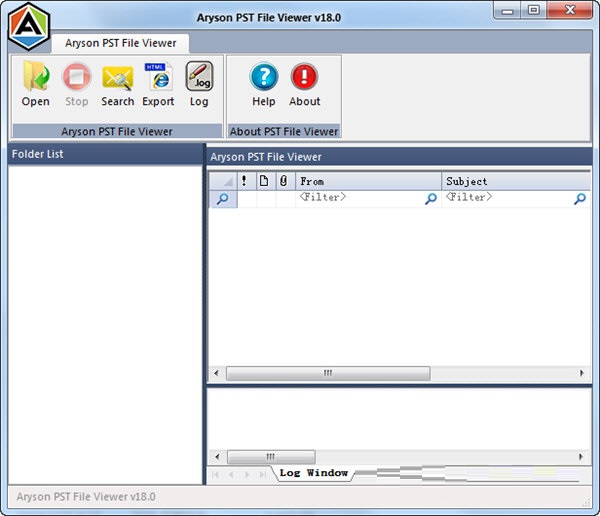Click the Aryson PST File Viewer group label
Image resolution: width=600 pixels, height=516 pixels.
point(117,131)
